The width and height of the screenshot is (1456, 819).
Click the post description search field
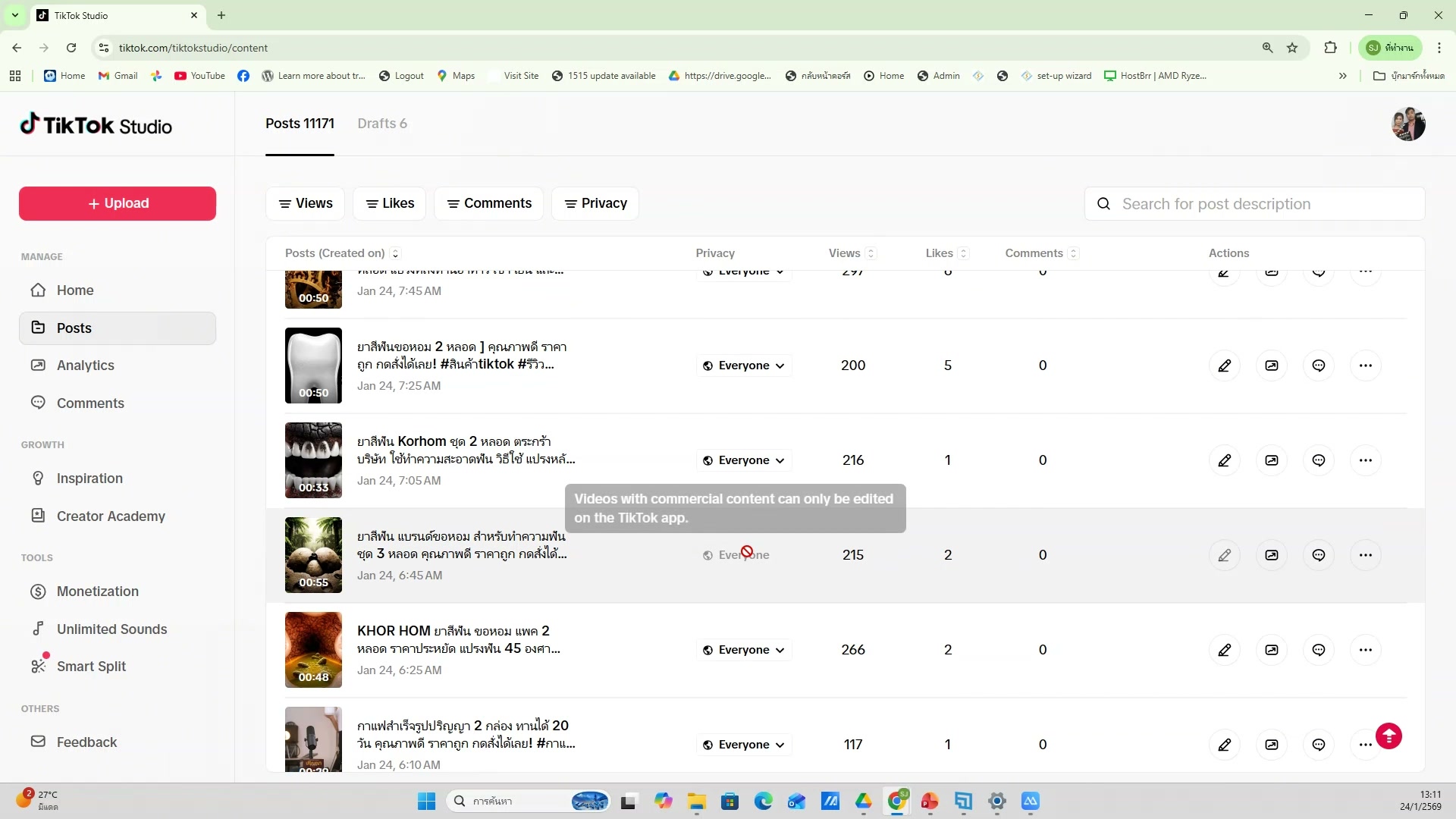(x=1255, y=204)
